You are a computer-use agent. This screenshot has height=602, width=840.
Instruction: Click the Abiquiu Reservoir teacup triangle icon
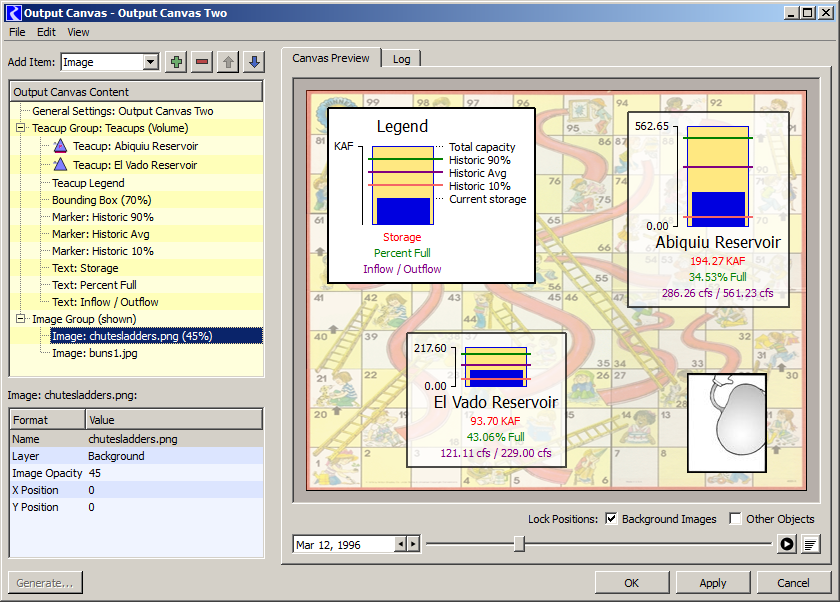(61, 146)
